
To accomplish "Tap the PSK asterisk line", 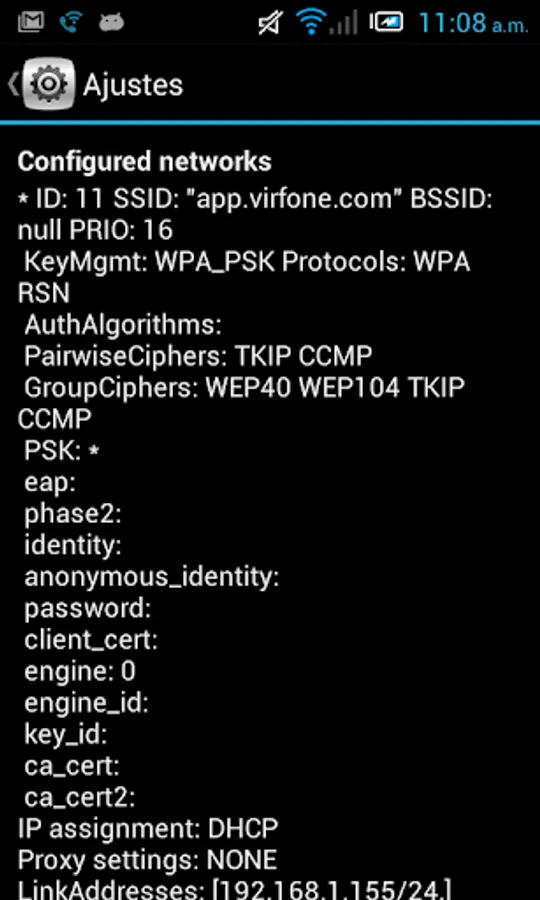I will (61, 451).
